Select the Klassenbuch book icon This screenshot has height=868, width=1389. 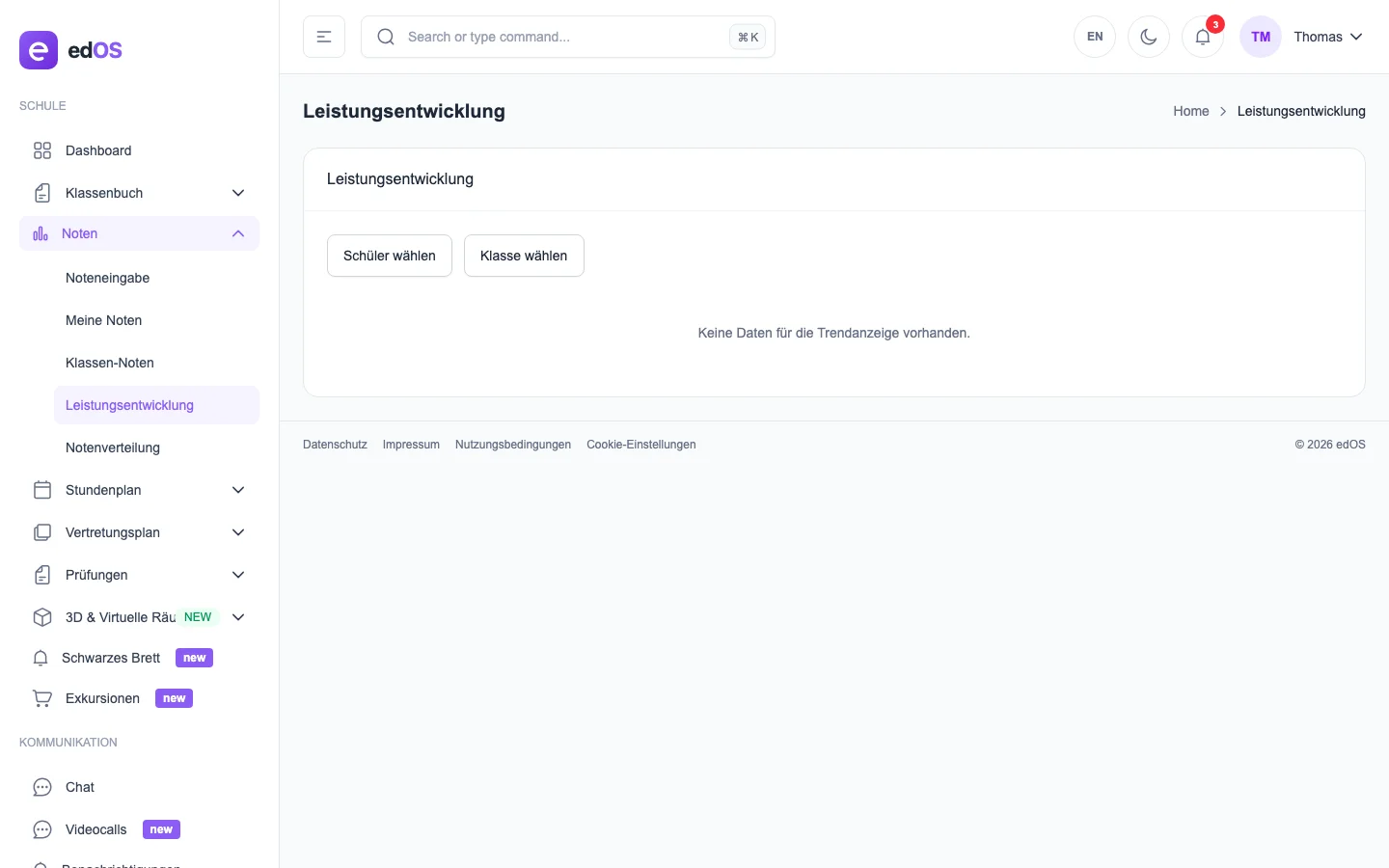tap(41, 193)
